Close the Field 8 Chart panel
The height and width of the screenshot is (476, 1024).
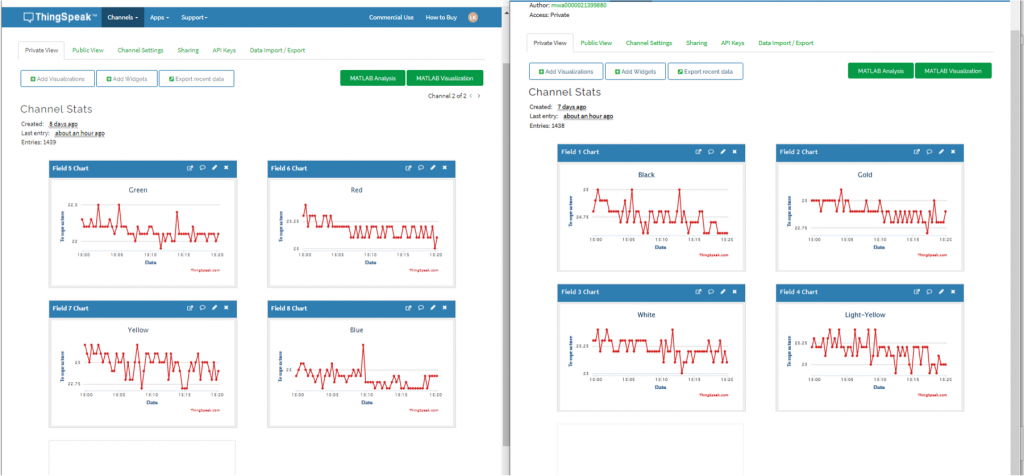coord(445,308)
